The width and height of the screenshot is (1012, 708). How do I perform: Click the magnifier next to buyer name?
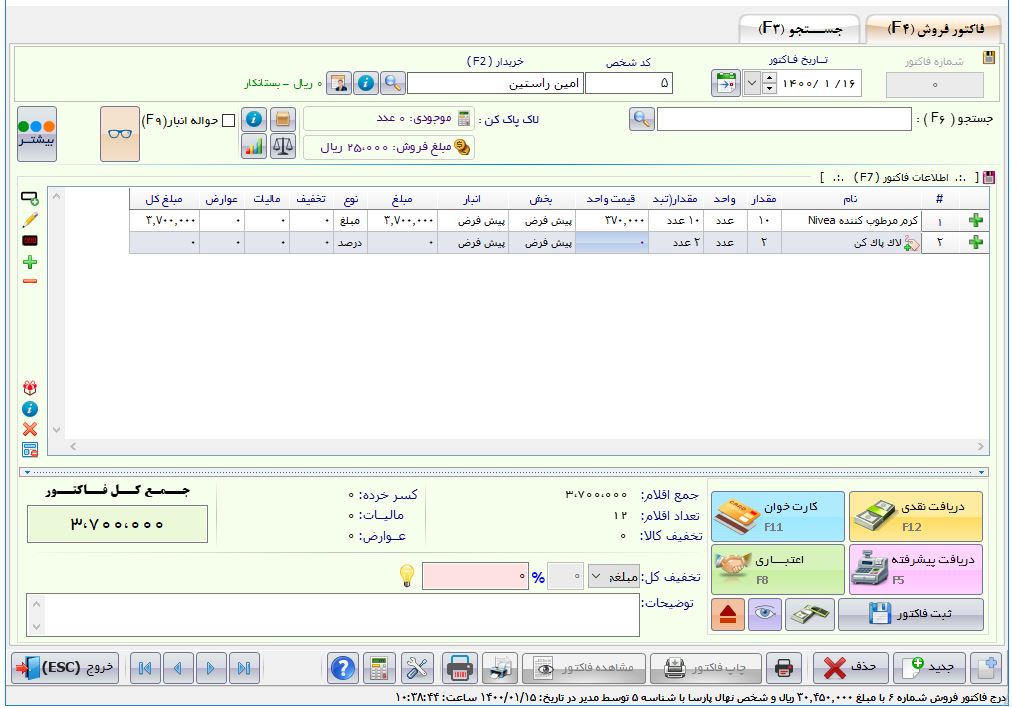pyautogui.click(x=393, y=83)
